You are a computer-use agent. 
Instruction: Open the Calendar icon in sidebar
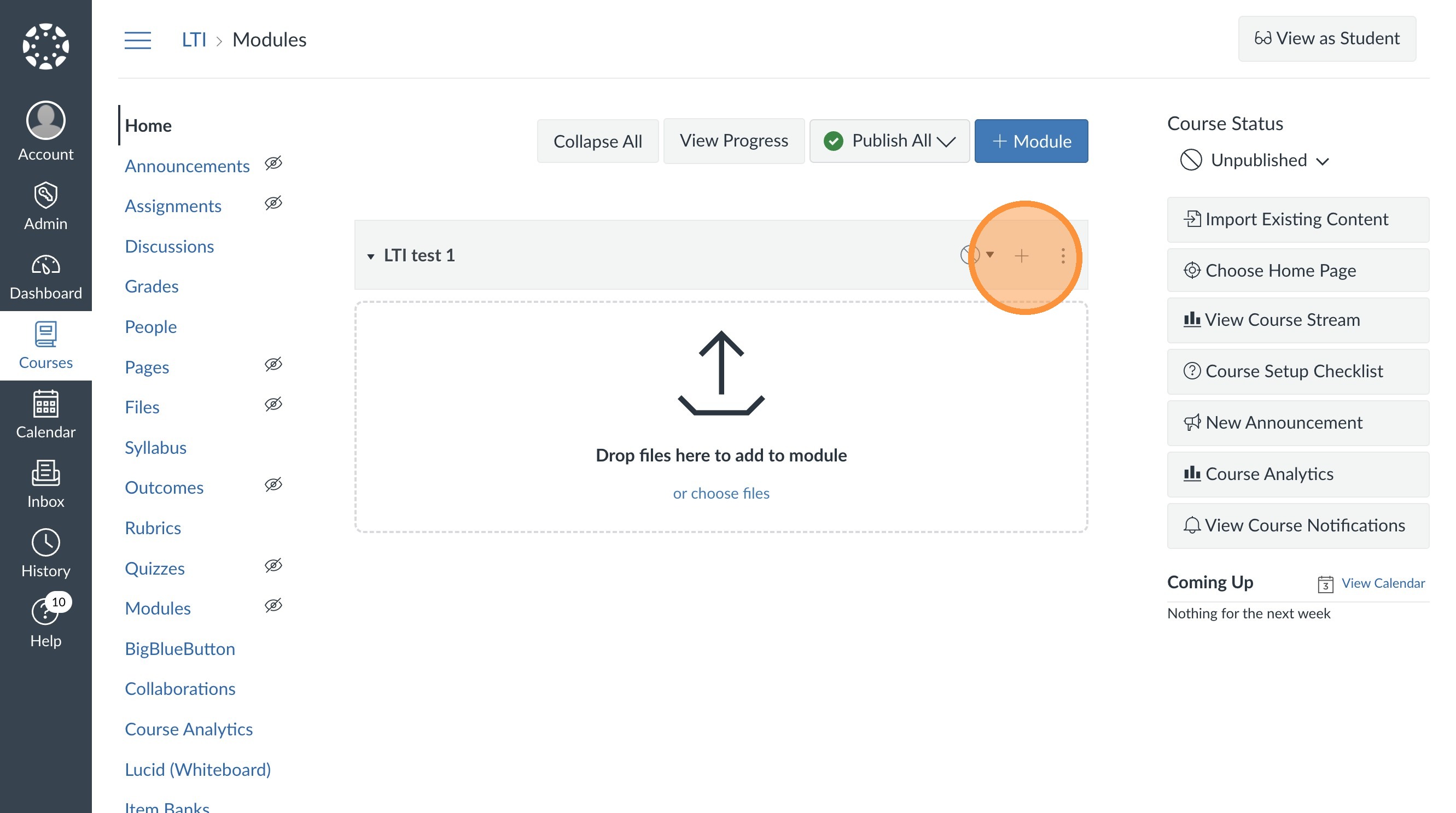click(x=46, y=404)
